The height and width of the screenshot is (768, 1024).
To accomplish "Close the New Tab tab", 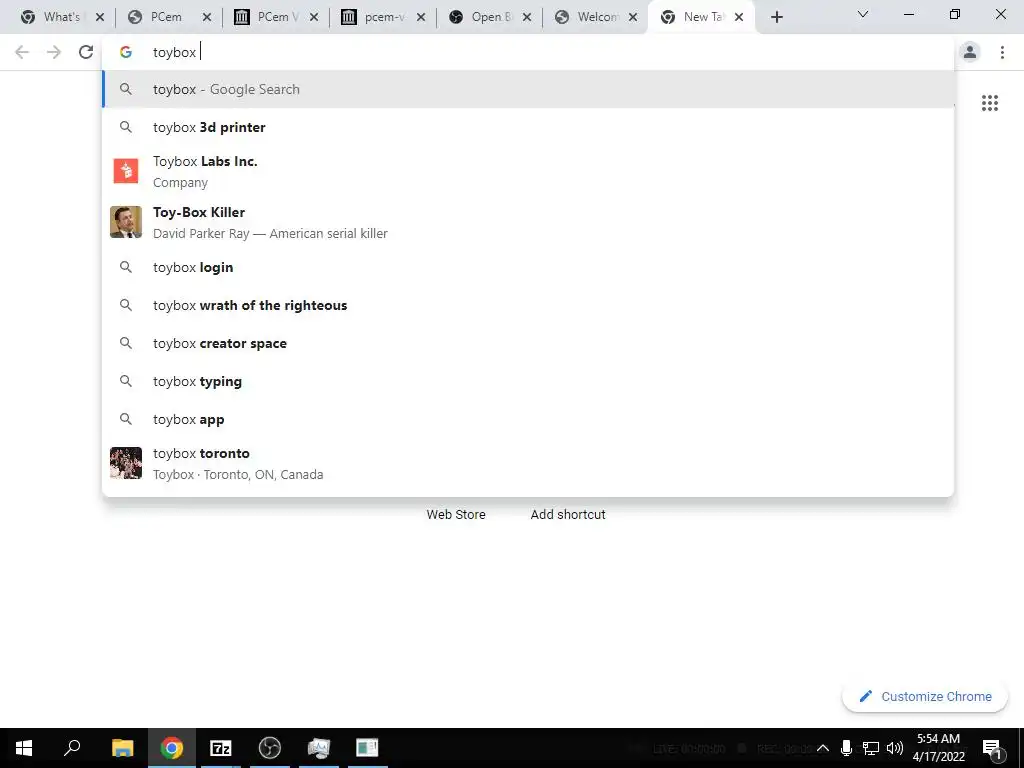I will tap(739, 18).
